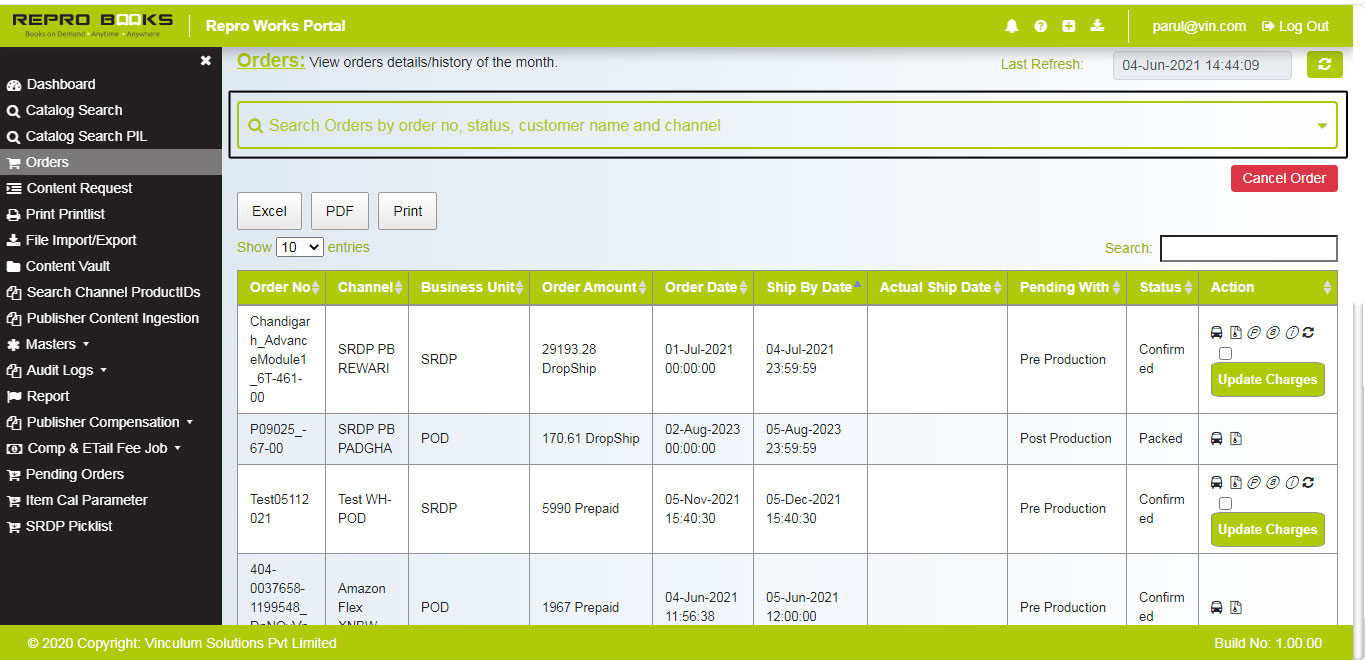The height and width of the screenshot is (660, 1365).
Task: Go to Content Vault in the sidebar
Action: click(x=67, y=266)
